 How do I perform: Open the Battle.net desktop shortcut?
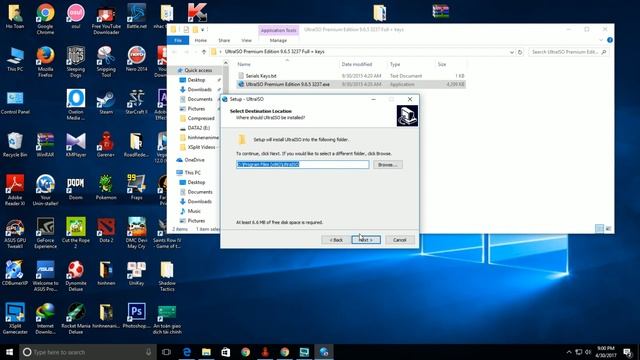136,16
